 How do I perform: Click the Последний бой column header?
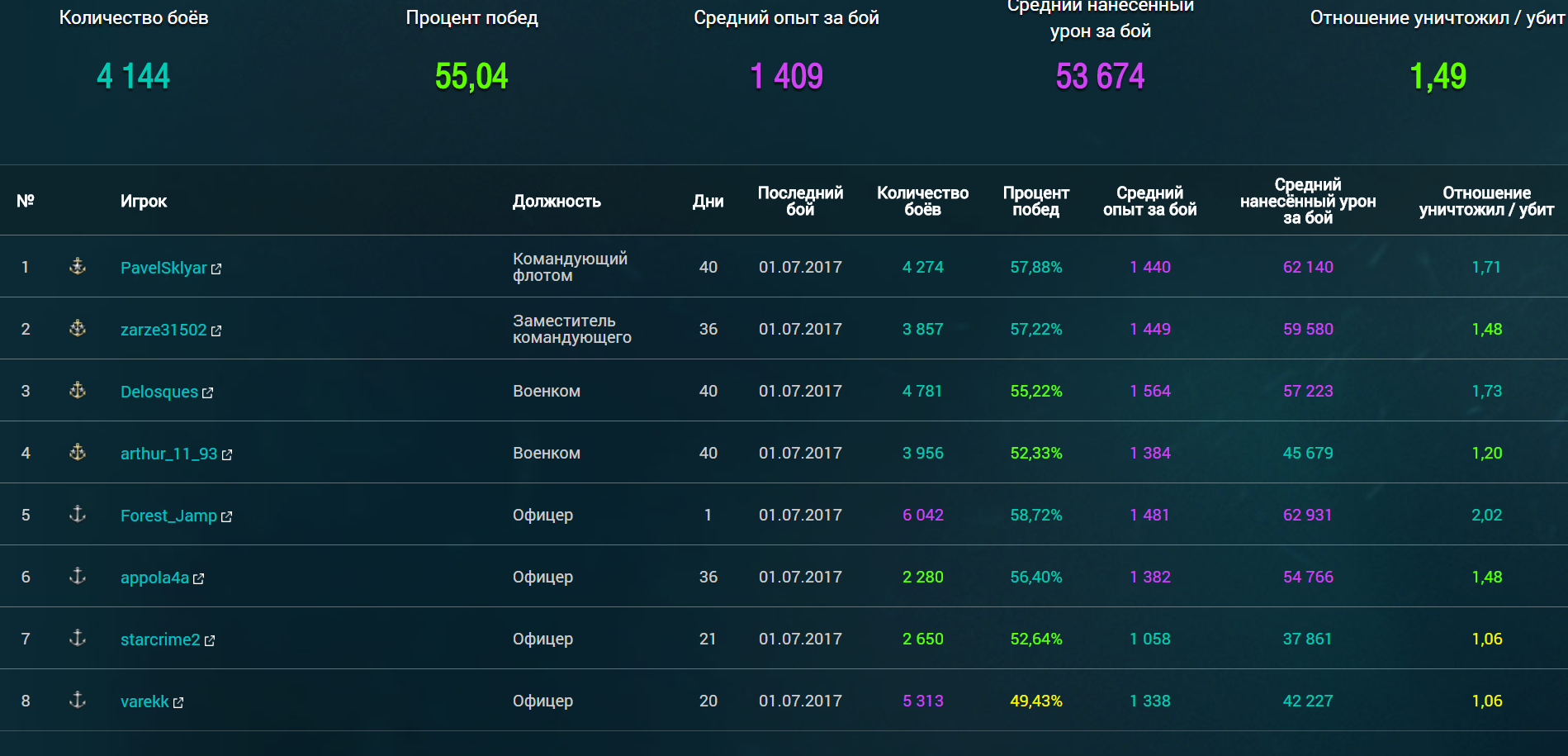point(800,201)
